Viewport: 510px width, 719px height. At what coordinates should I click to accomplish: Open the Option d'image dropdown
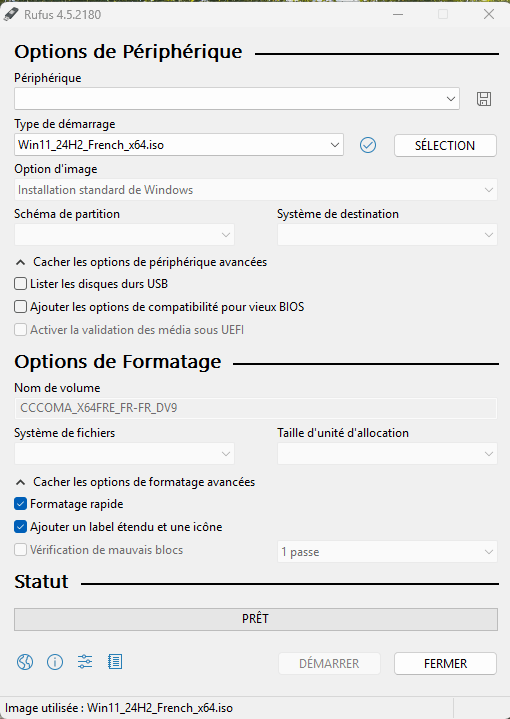[x=255, y=190]
